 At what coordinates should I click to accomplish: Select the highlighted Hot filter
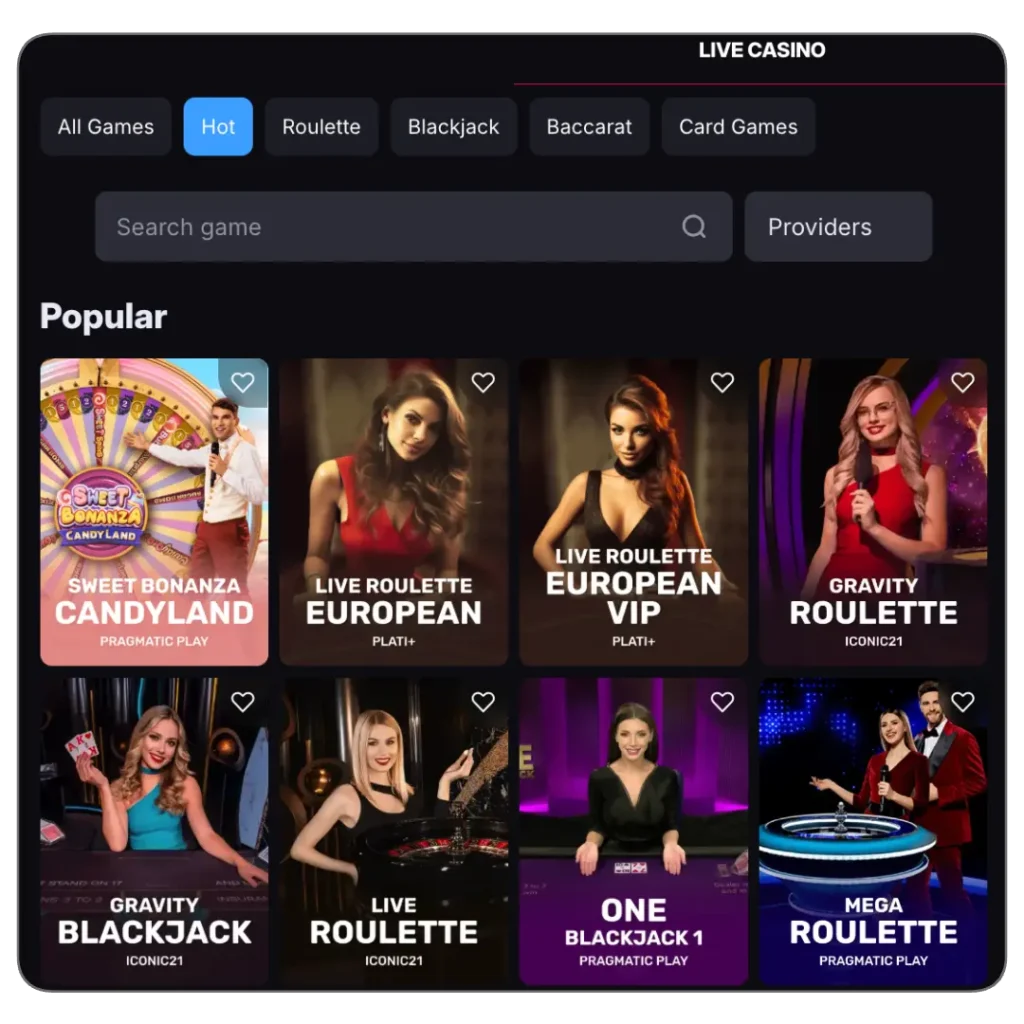(x=218, y=127)
